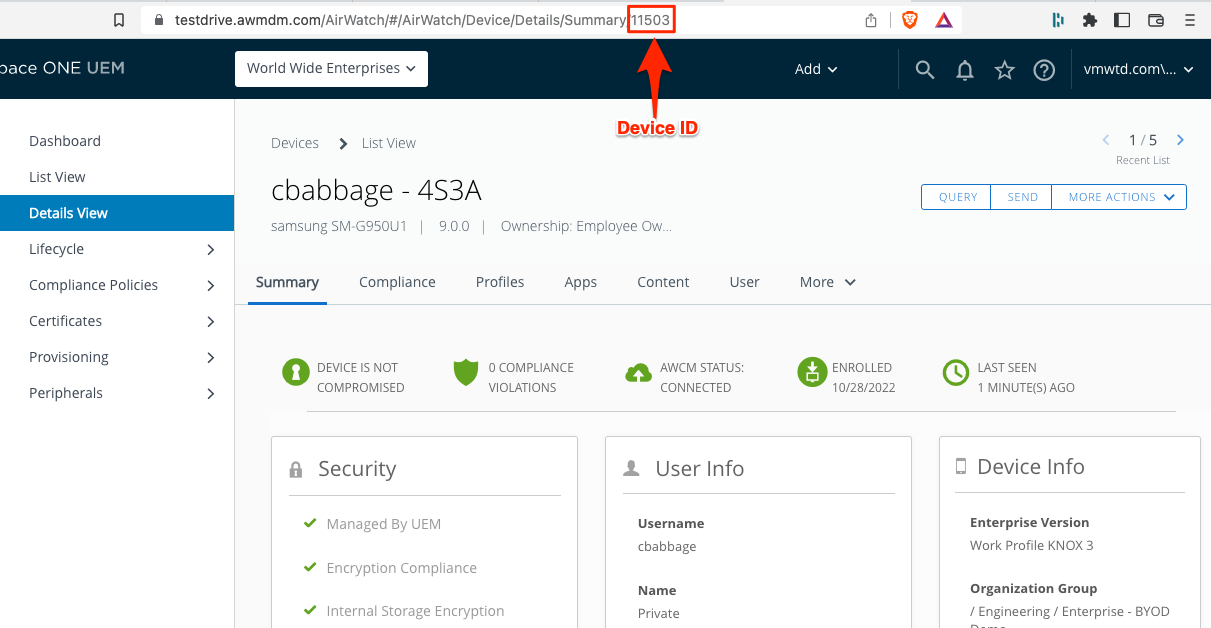Click the Send button
The height and width of the screenshot is (628, 1211).
click(x=1022, y=197)
